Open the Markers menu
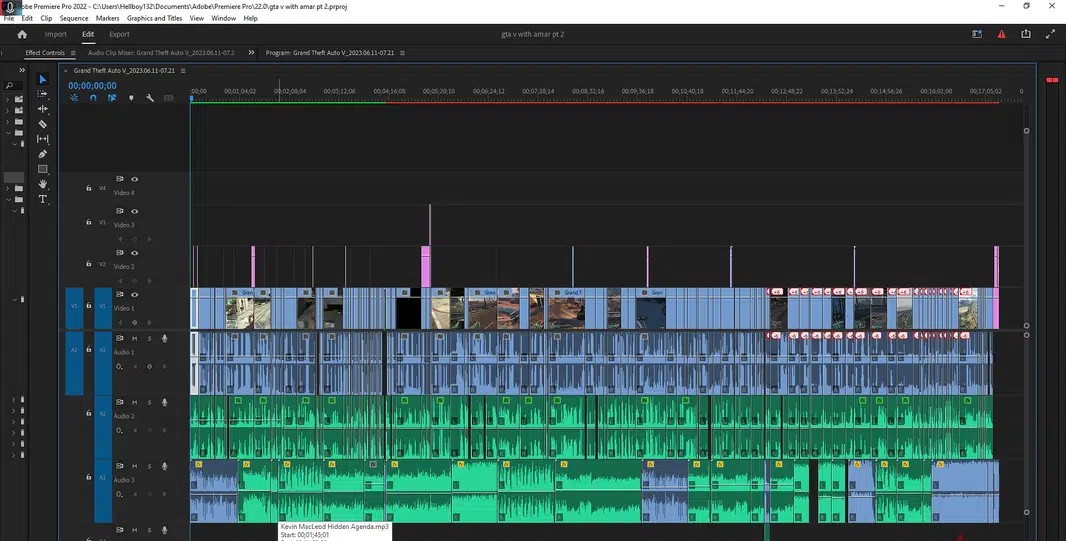Viewport: 1066px width, 541px height. coord(107,18)
